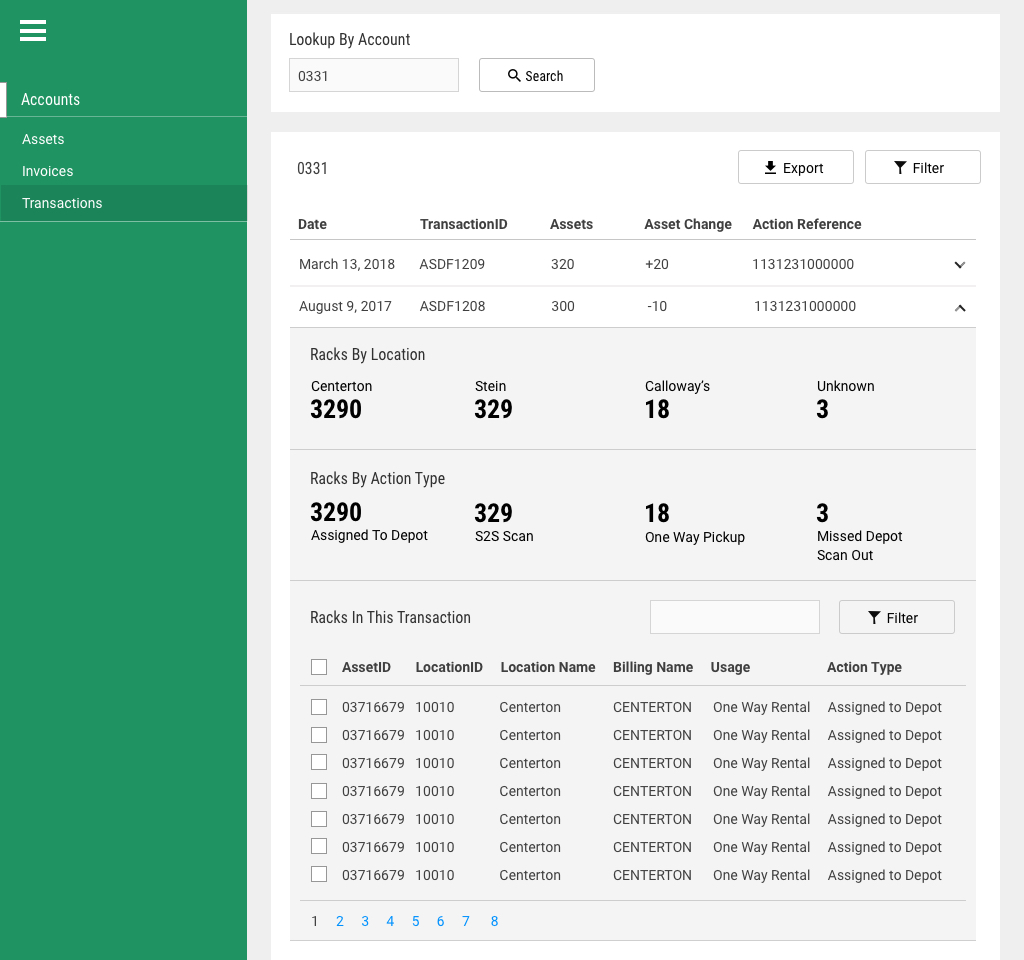Open Assets in the sidebar
The width and height of the screenshot is (1024, 960).
(x=43, y=139)
